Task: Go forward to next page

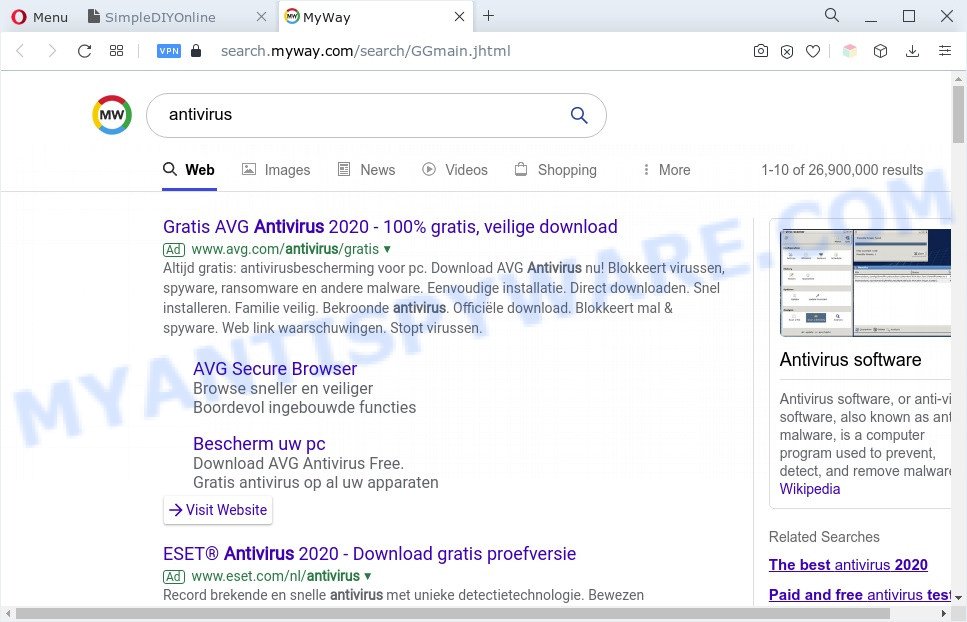Action: coord(52,51)
